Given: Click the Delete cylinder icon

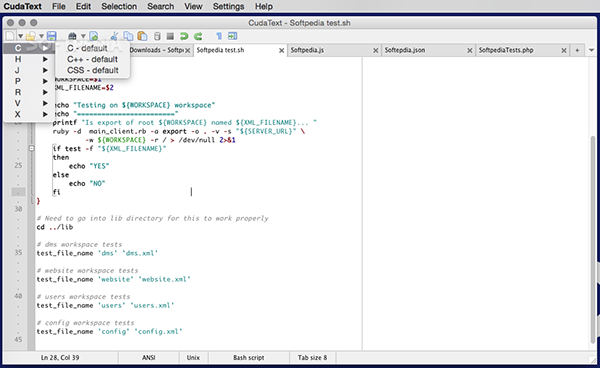Looking at the screenshot, I should pos(157,36).
